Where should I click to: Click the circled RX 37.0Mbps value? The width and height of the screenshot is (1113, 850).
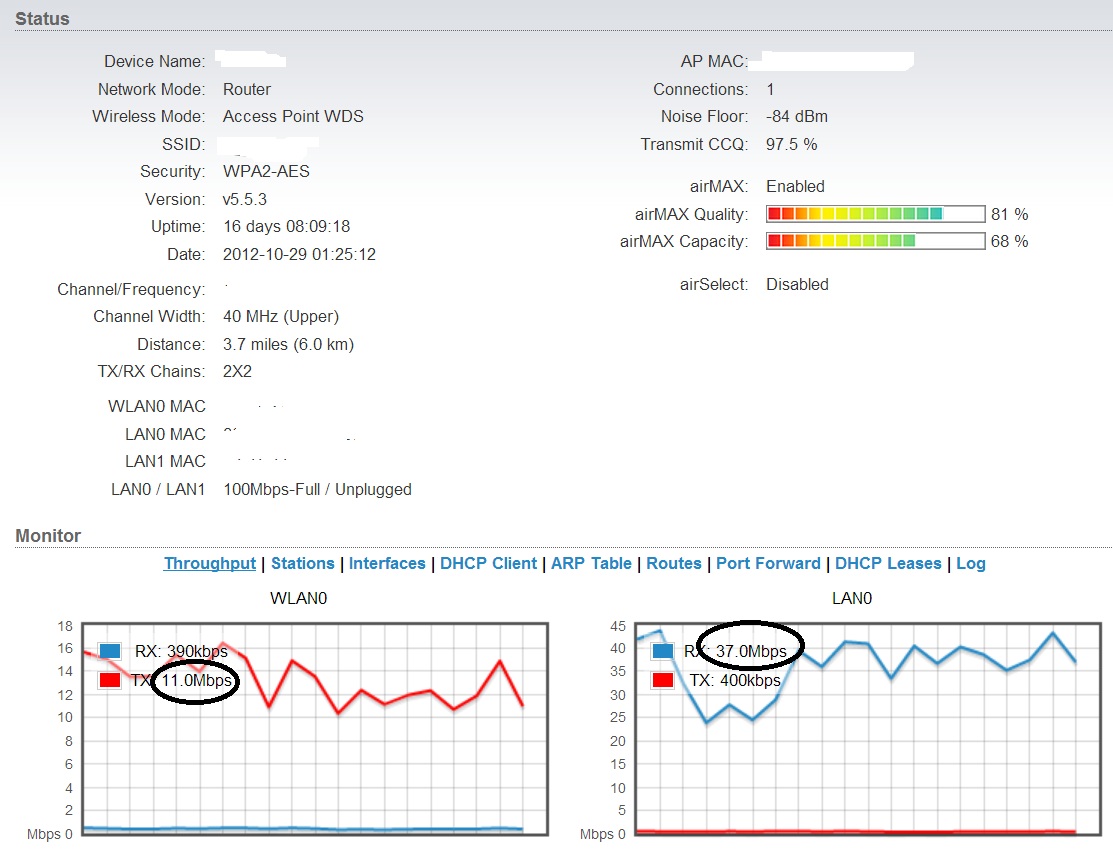click(751, 651)
